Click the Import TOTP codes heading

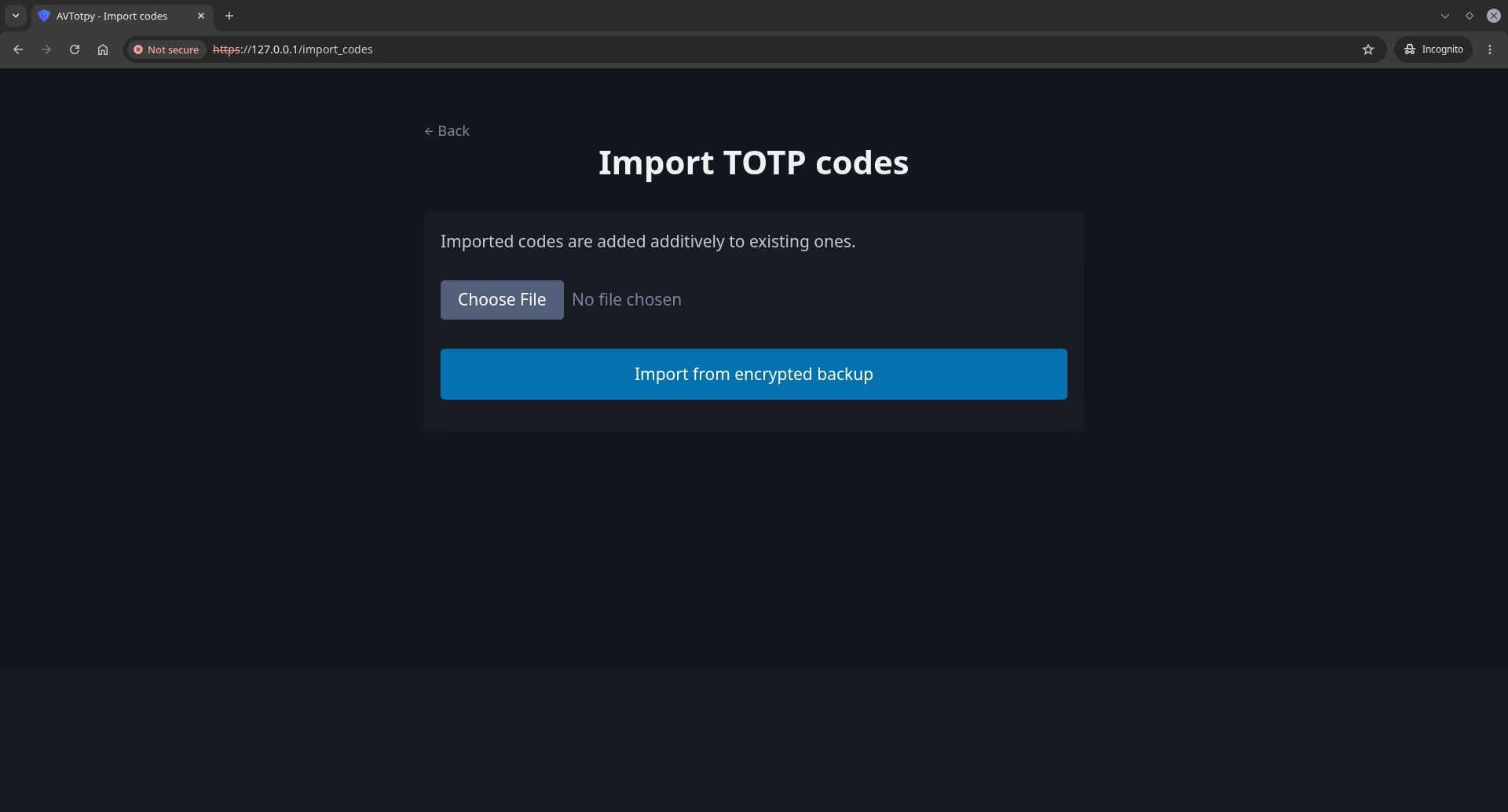pyautogui.click(x=754, y=163)
